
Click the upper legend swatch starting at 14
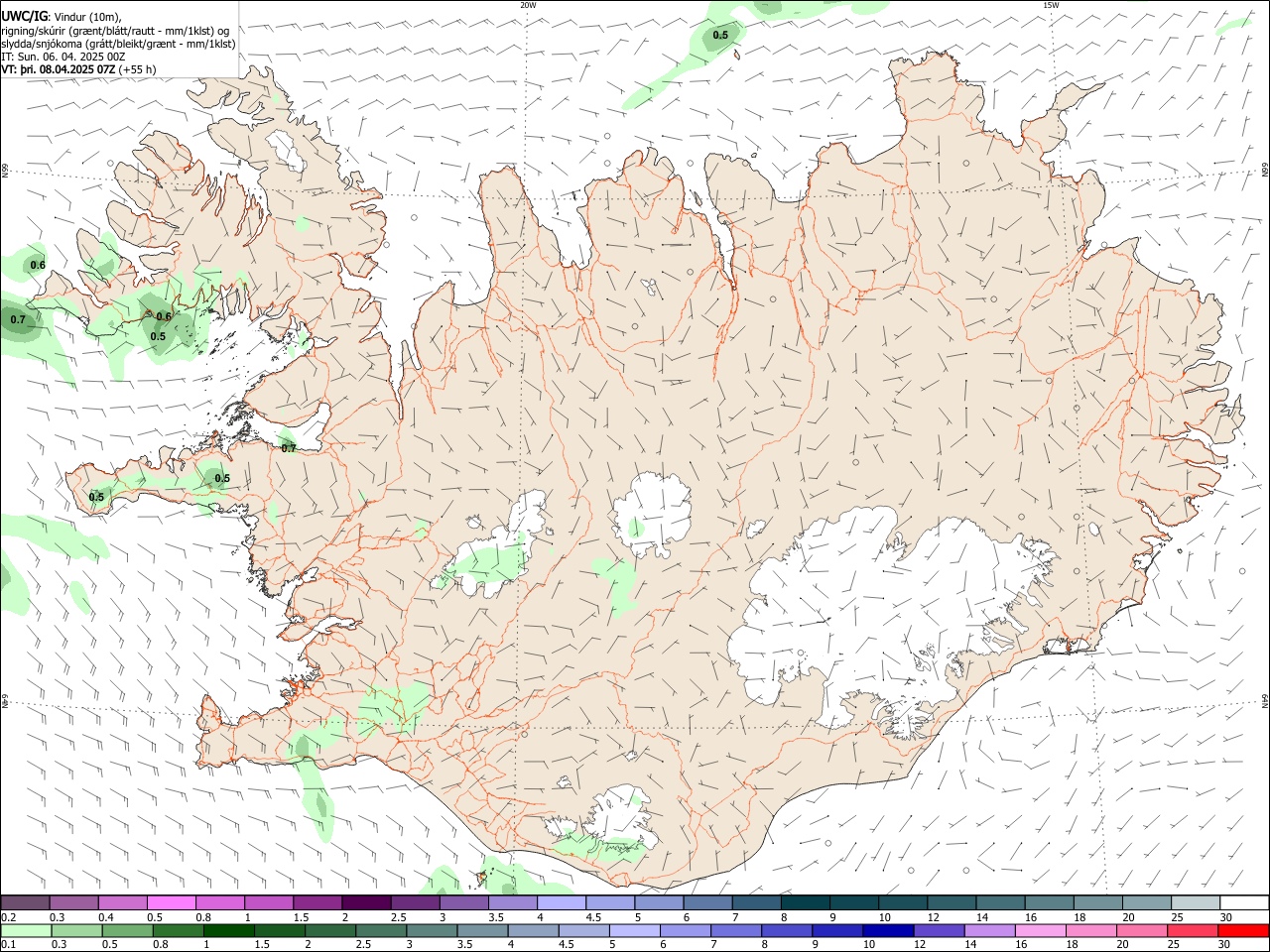tap(999, 902)
